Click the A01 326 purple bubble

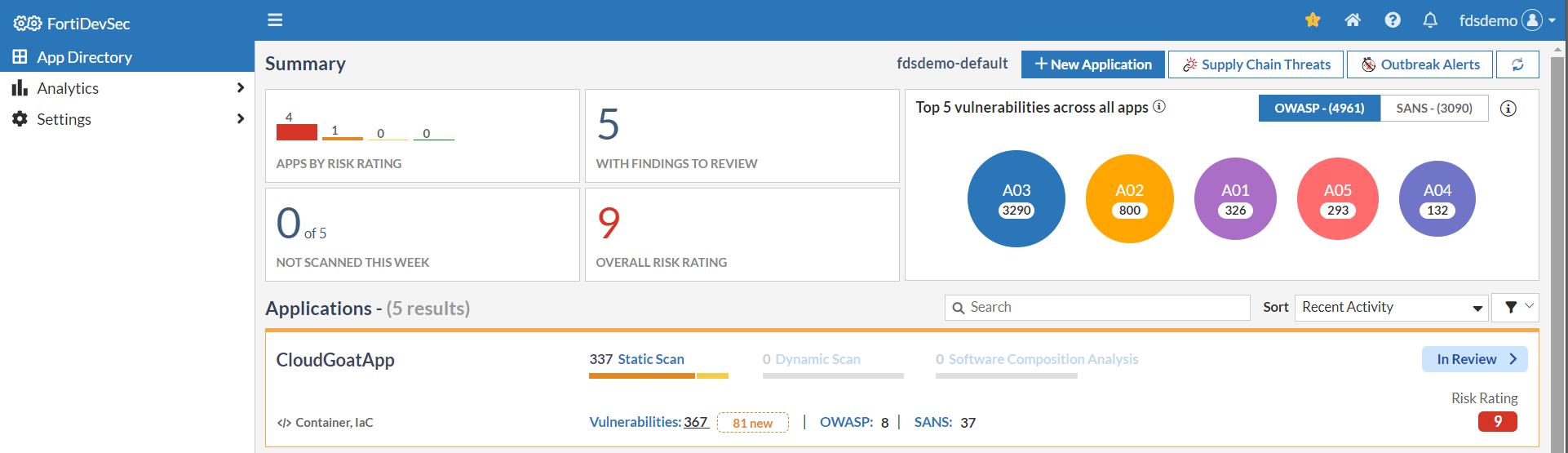1235,198
